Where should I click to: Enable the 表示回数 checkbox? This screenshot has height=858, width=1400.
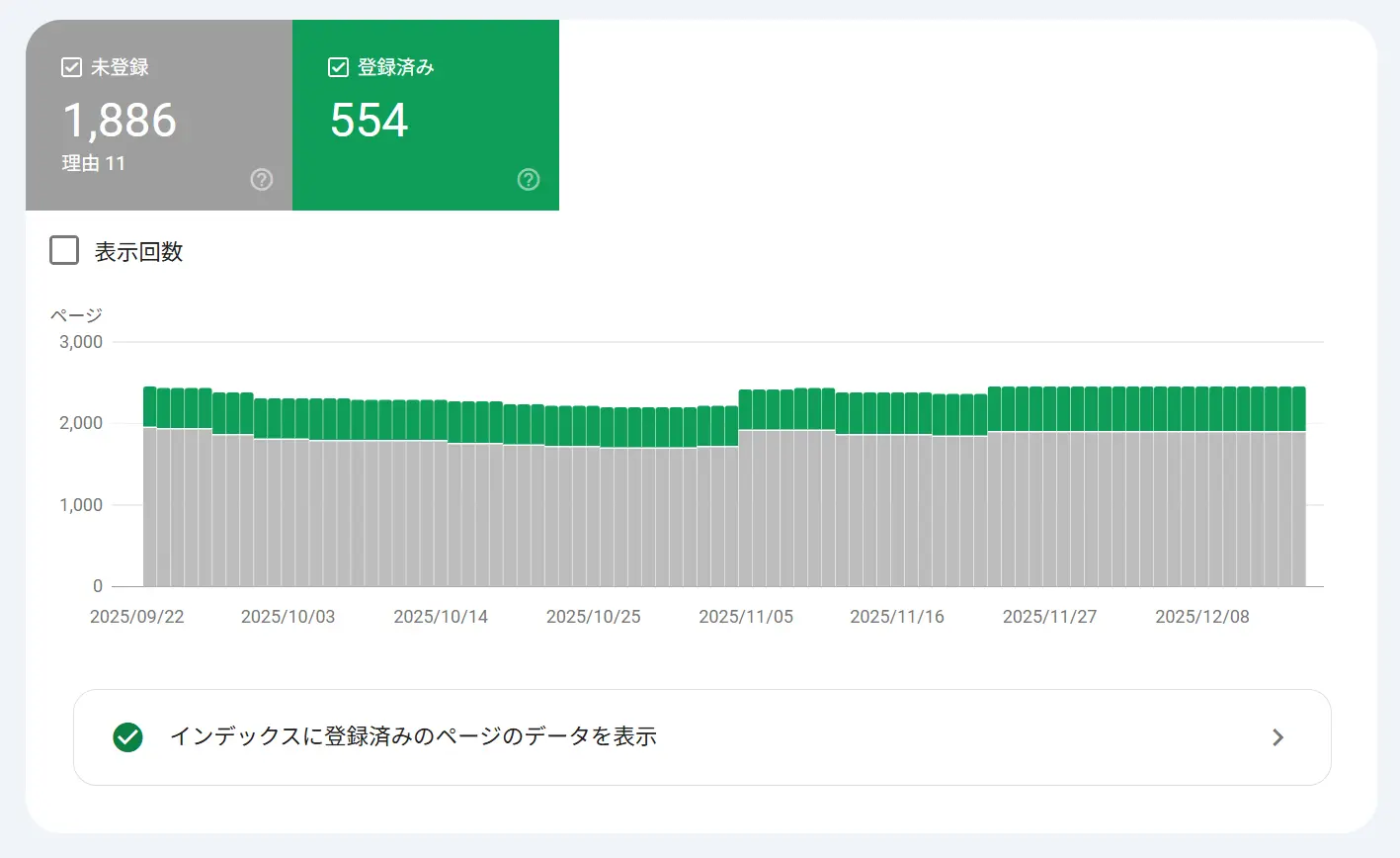click(63, 250)
